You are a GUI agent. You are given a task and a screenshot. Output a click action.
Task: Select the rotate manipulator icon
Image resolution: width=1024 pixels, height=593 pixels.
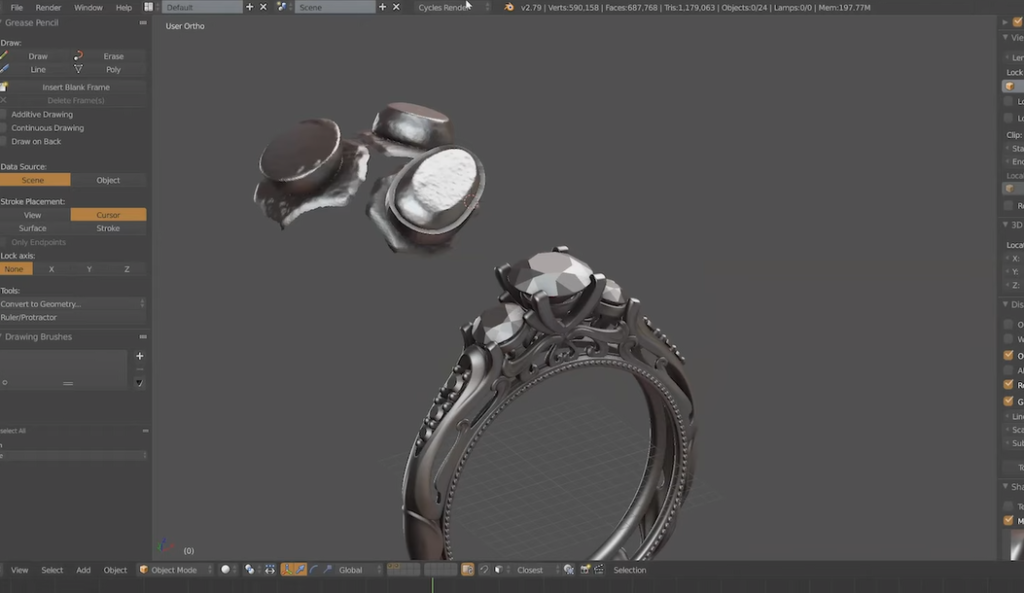click(x=313, y=569)
